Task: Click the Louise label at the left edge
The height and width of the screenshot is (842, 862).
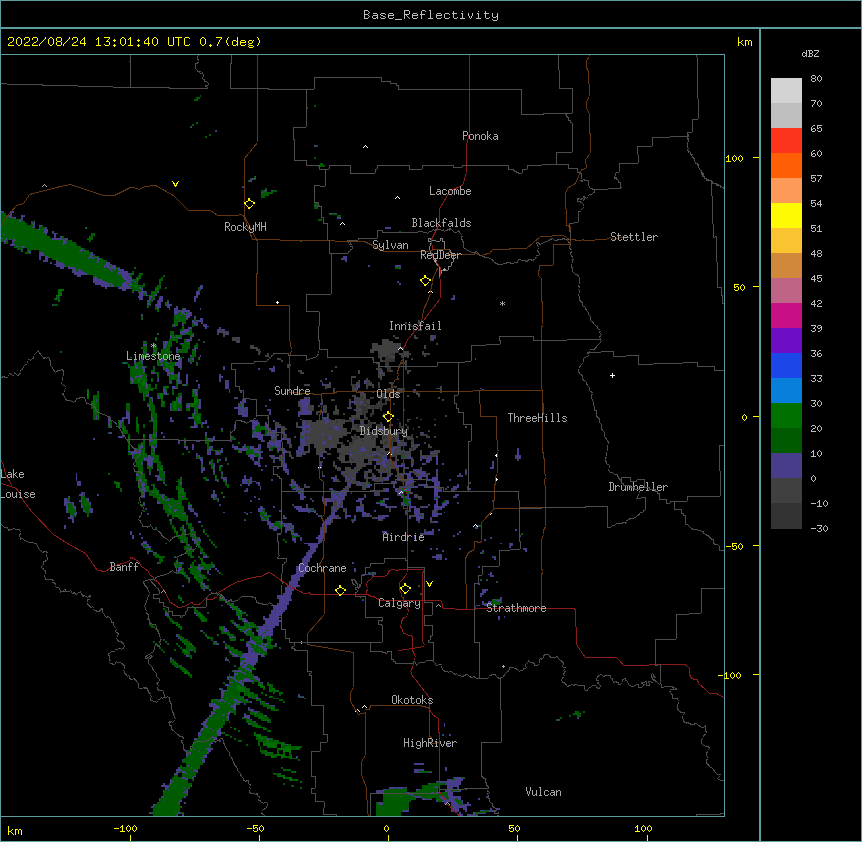Action: coord(18,494)
